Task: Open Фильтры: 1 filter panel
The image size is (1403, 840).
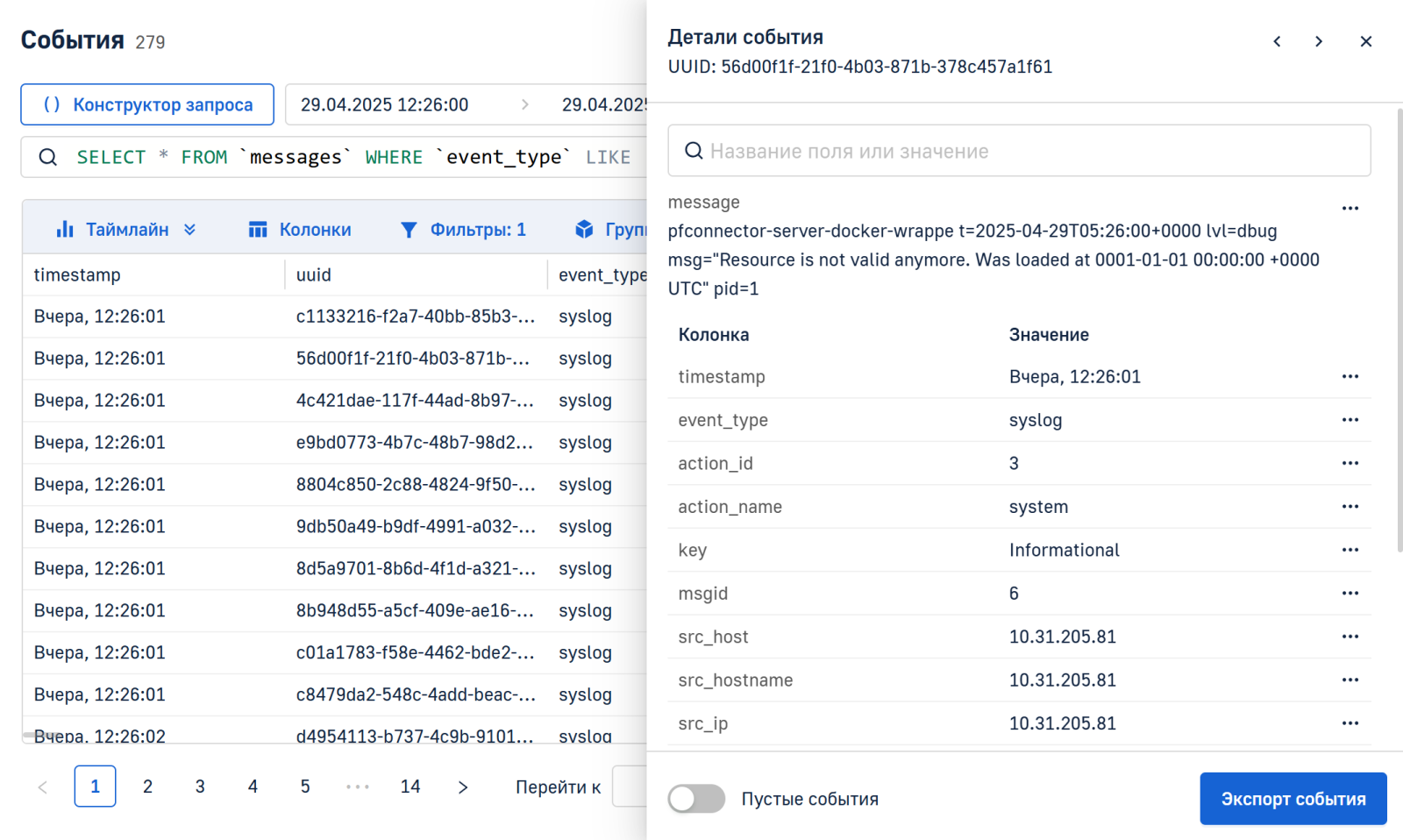Action: (463, 230)
